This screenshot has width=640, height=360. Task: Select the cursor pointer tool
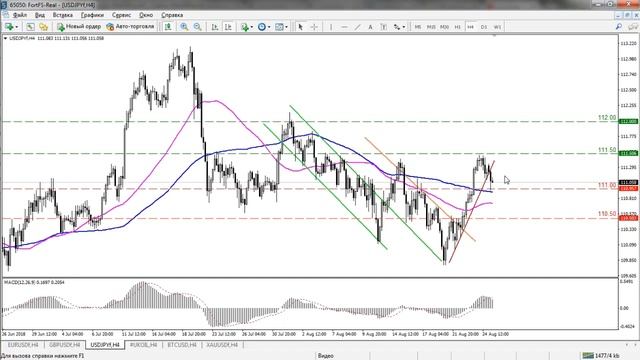point(300,27)
